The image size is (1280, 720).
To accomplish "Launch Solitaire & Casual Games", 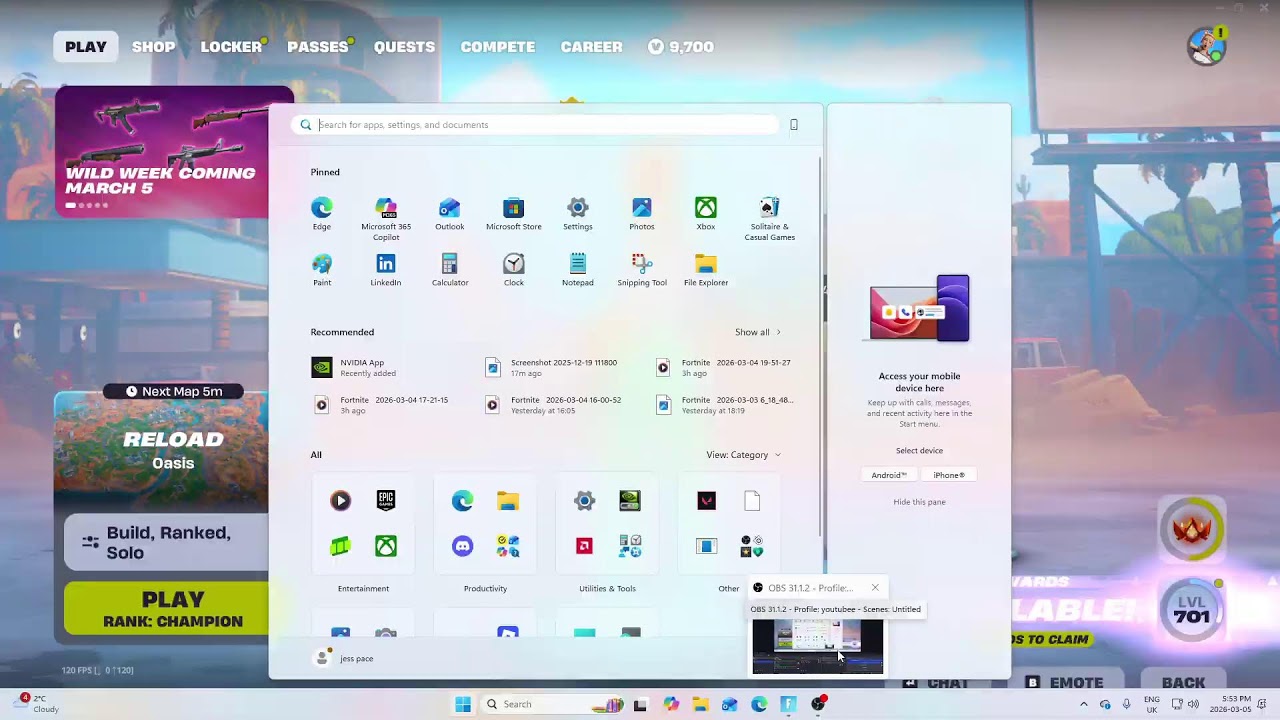I will (769, 218).
